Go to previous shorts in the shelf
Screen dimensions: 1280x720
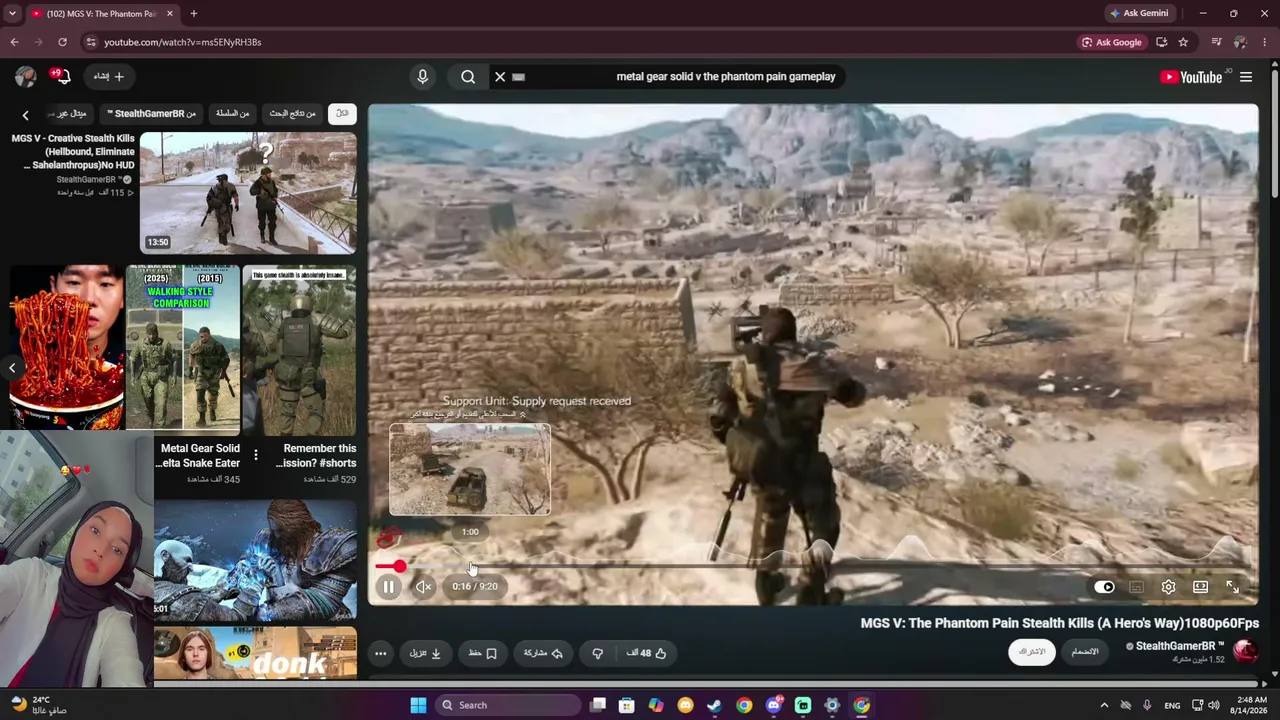point(12,367)
